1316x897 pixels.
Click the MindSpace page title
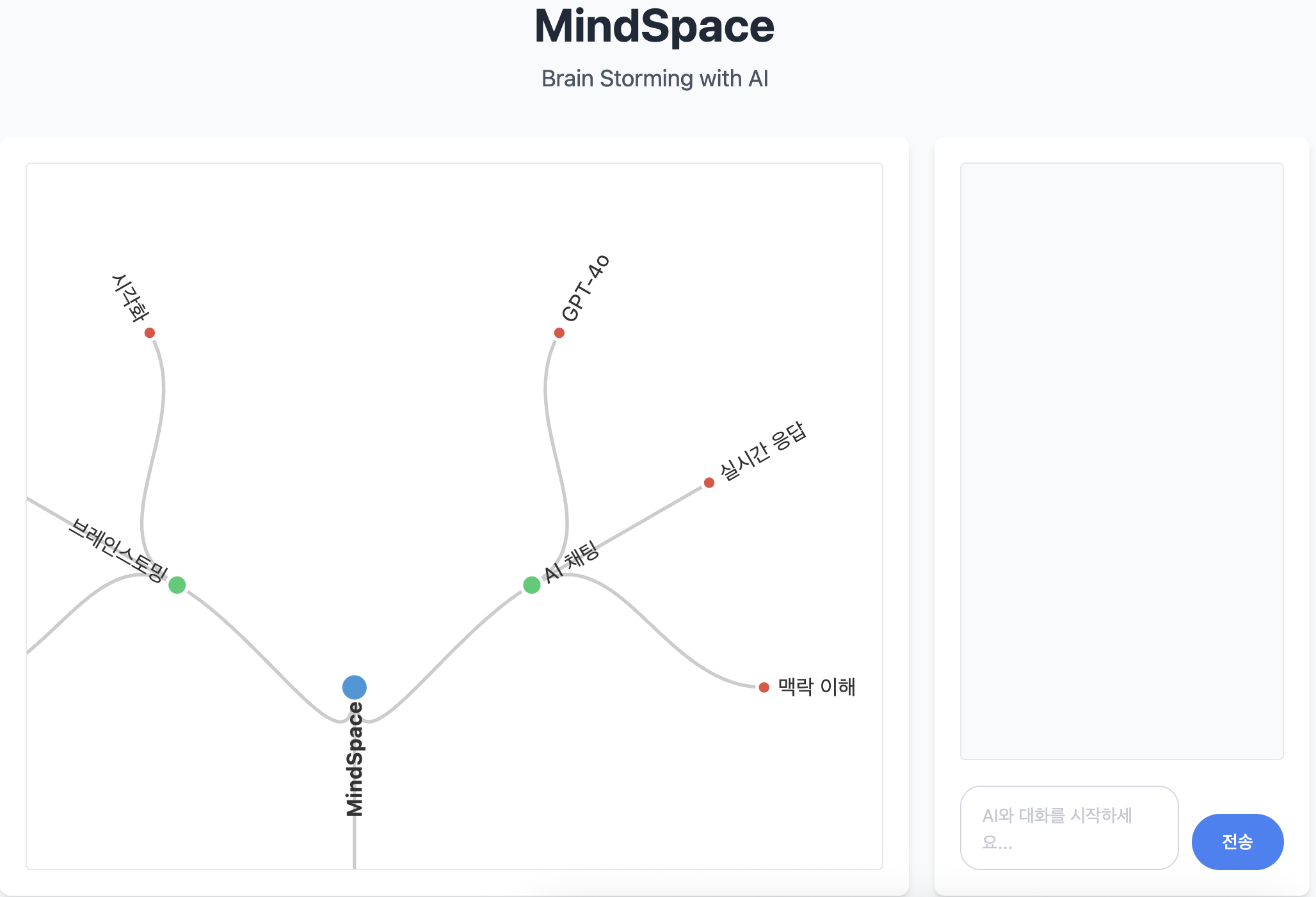pos(654,26)
